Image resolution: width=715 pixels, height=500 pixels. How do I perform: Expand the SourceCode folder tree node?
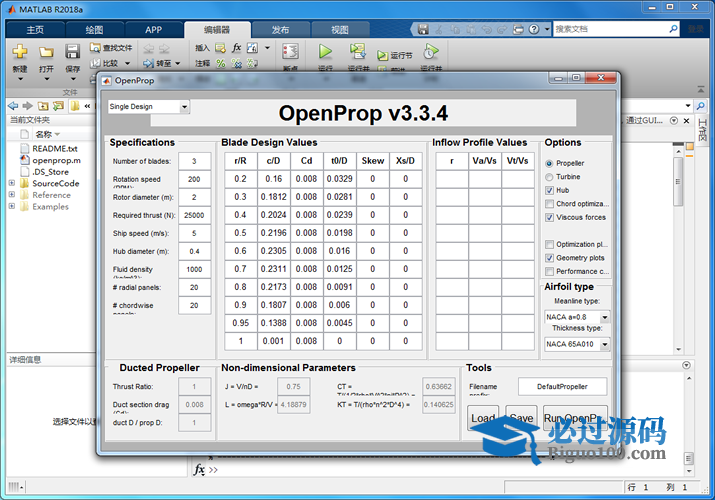(12, 183)
